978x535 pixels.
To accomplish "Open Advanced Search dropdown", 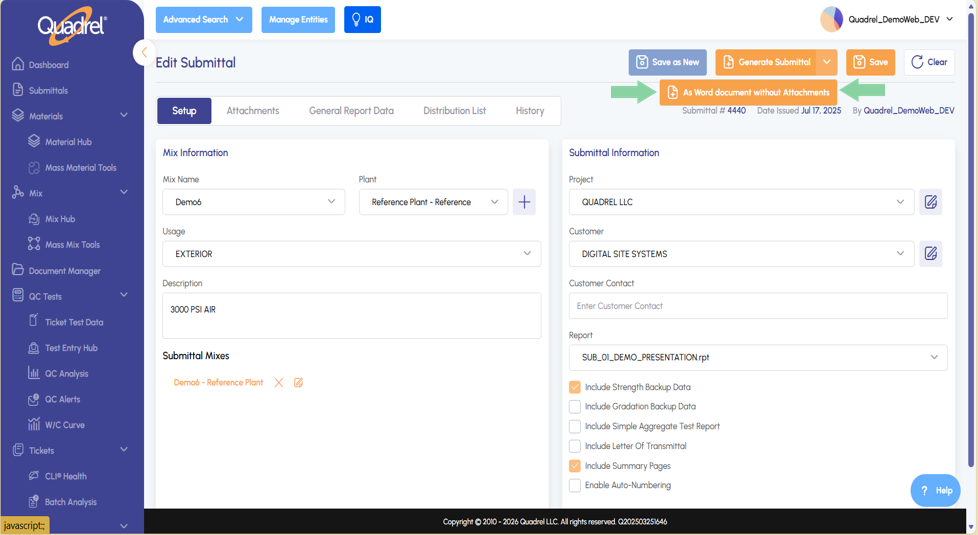I will tap(204, 19).
